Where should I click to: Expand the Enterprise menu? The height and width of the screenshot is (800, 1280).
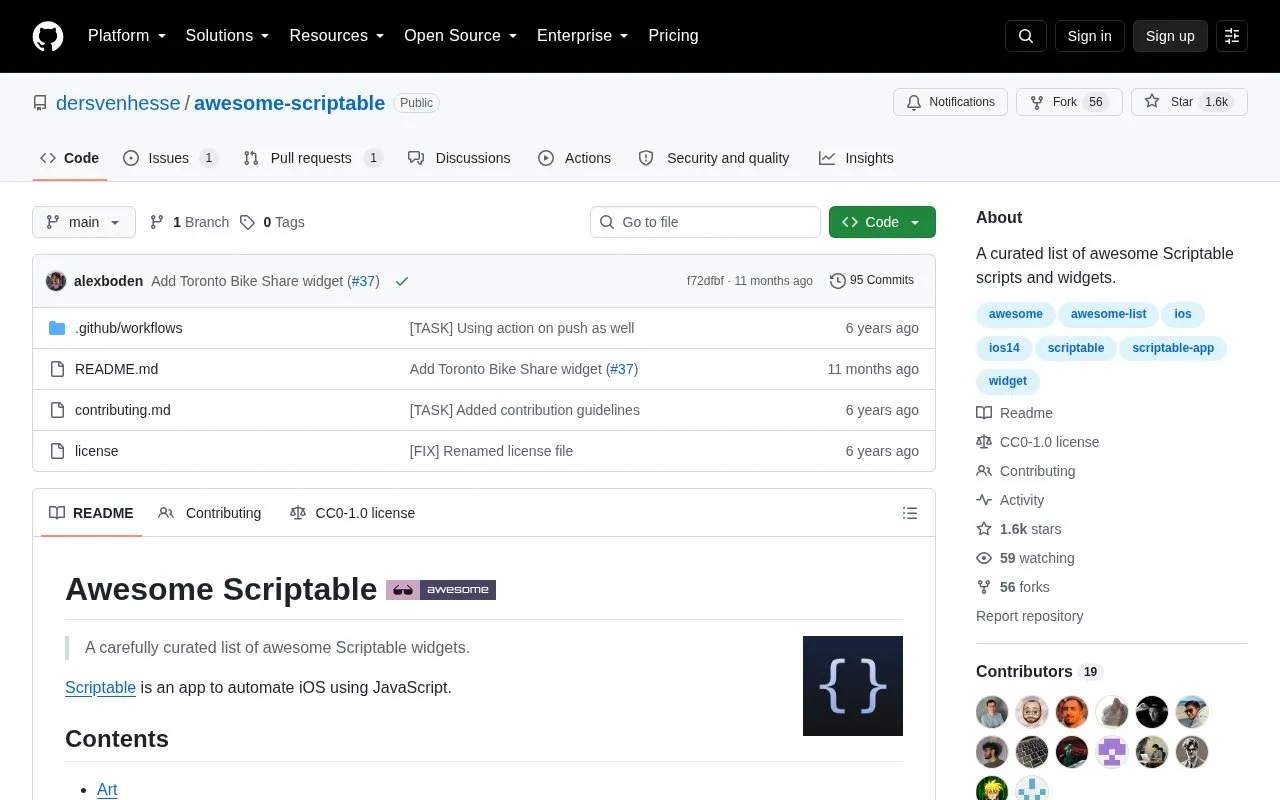(583, 35)
